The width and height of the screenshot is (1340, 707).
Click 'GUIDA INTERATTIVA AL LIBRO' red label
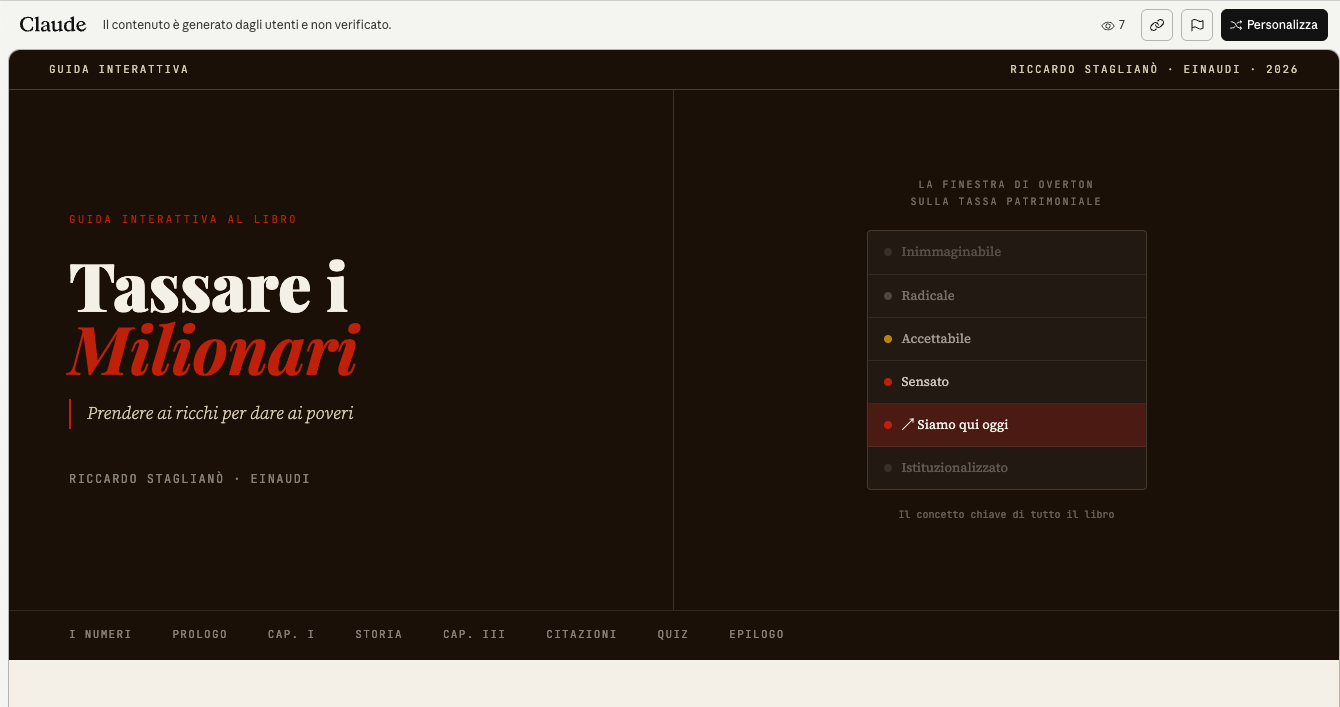(183, 219)
